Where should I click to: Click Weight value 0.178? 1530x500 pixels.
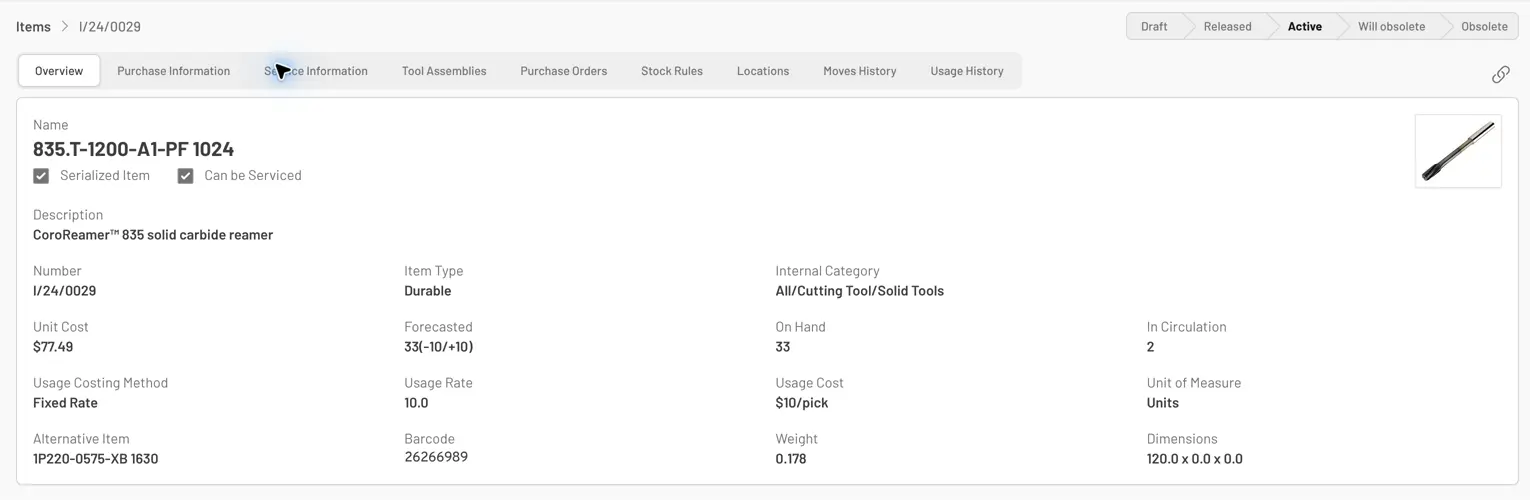point(791,459)
